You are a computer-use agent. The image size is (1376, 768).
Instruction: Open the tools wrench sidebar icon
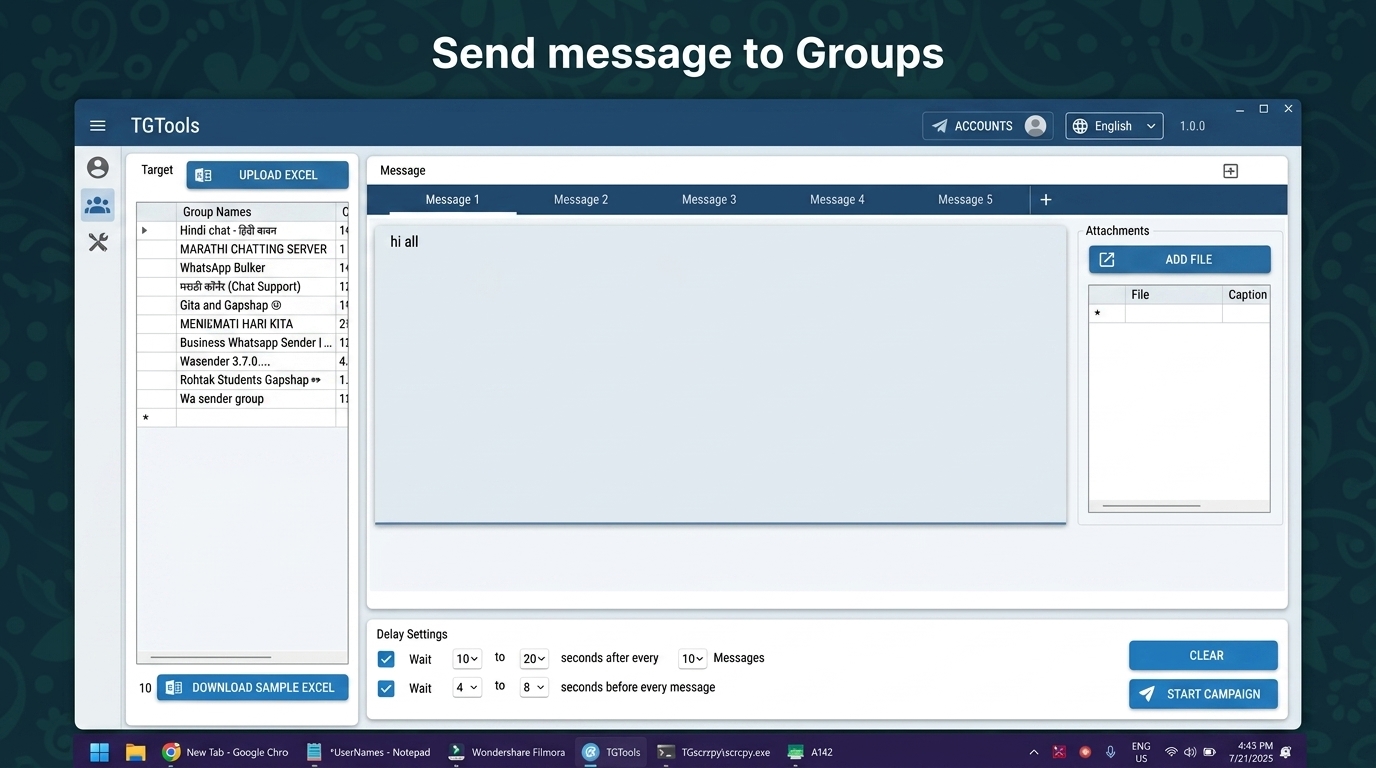(x=97, y=242)
